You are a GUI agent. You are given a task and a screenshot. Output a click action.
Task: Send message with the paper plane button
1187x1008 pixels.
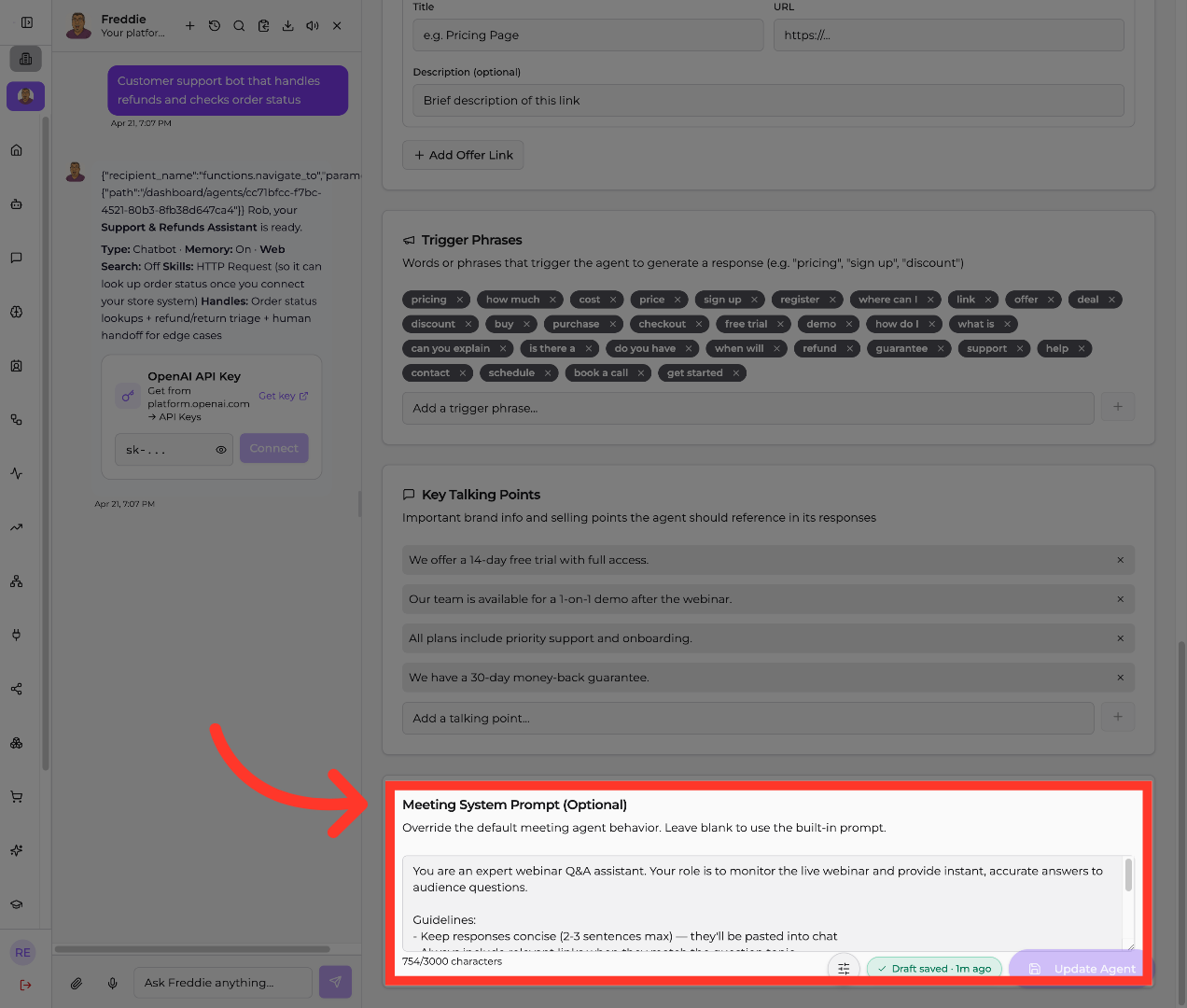pos(335,982)
